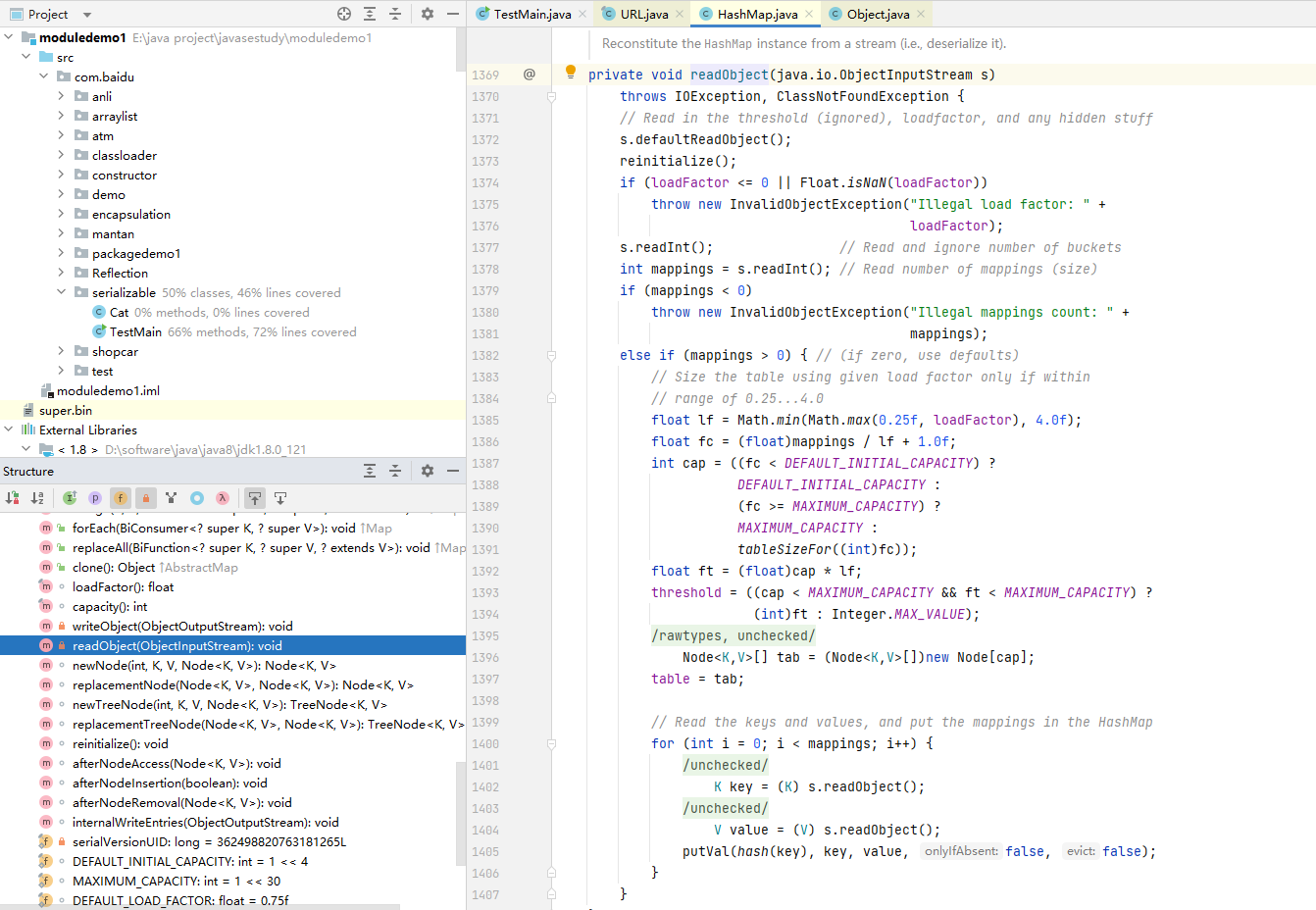Select writeObject(ObjectOutputStream) in Structure

point(182,626)
